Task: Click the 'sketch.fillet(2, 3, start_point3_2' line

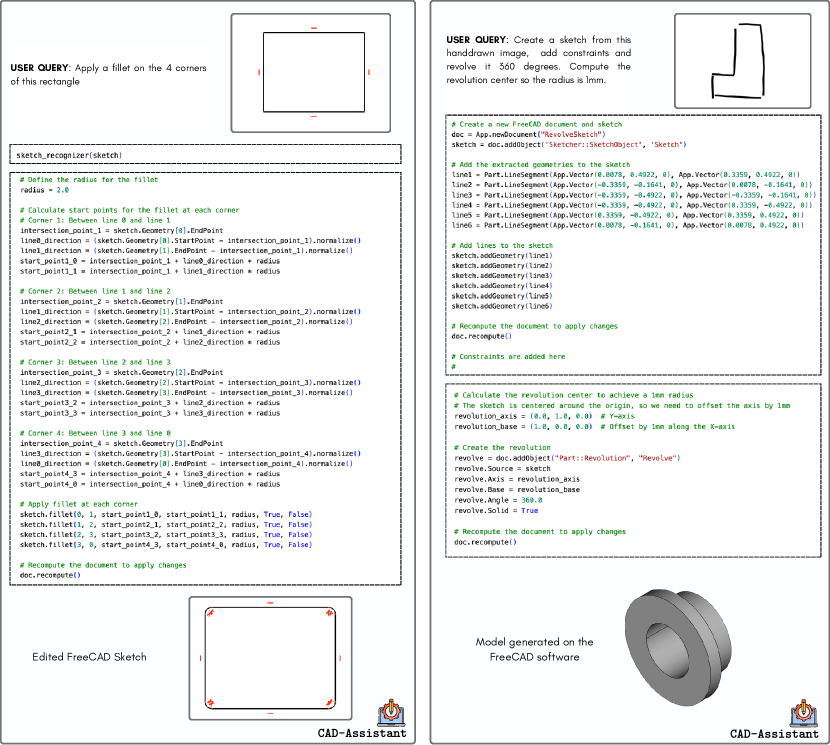Action: 166,535
